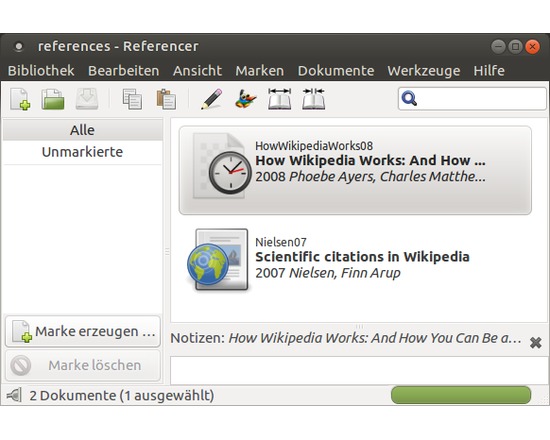Click the Marke erzeugen button

tap(83, 331)
